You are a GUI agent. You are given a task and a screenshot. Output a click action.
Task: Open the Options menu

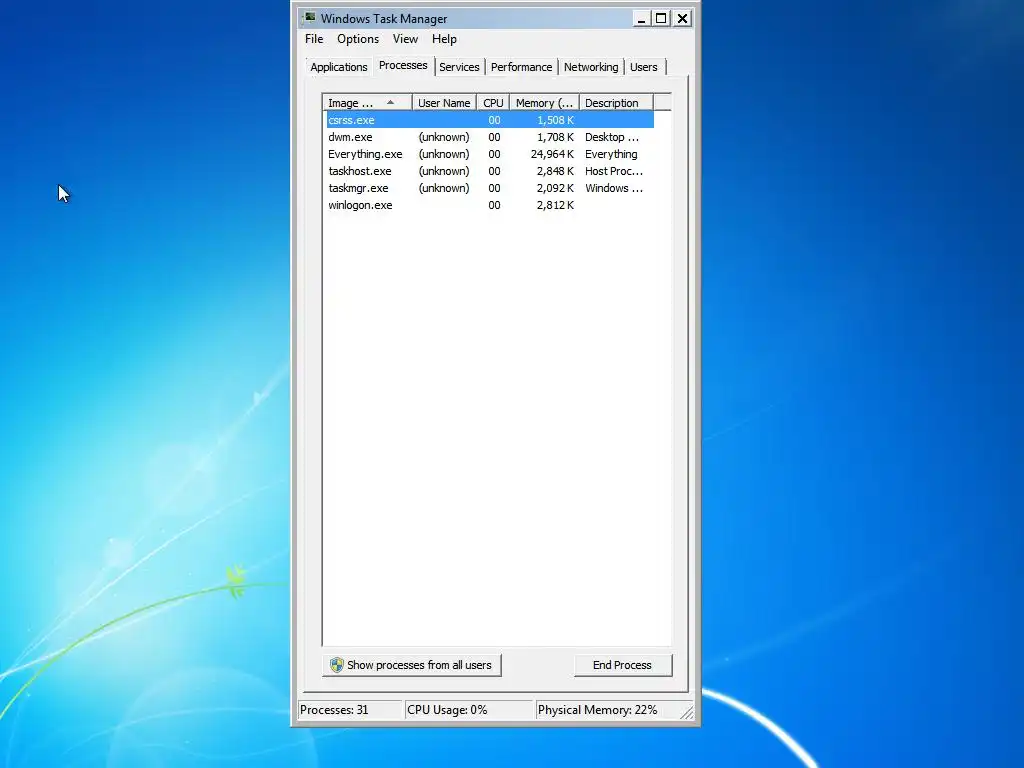[358, 39]
